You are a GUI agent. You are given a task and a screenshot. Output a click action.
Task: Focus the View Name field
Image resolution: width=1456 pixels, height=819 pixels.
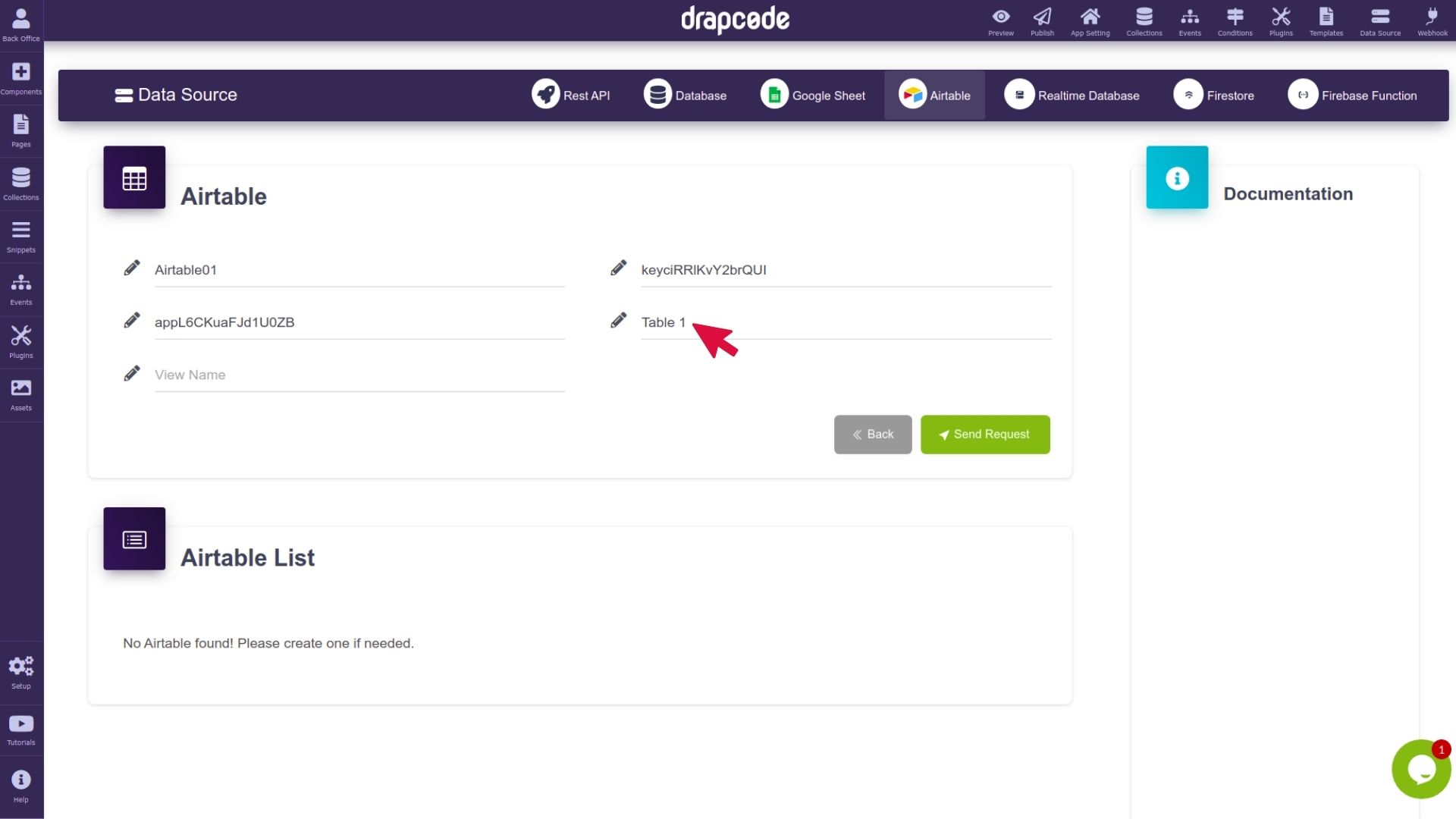(359, 375)
